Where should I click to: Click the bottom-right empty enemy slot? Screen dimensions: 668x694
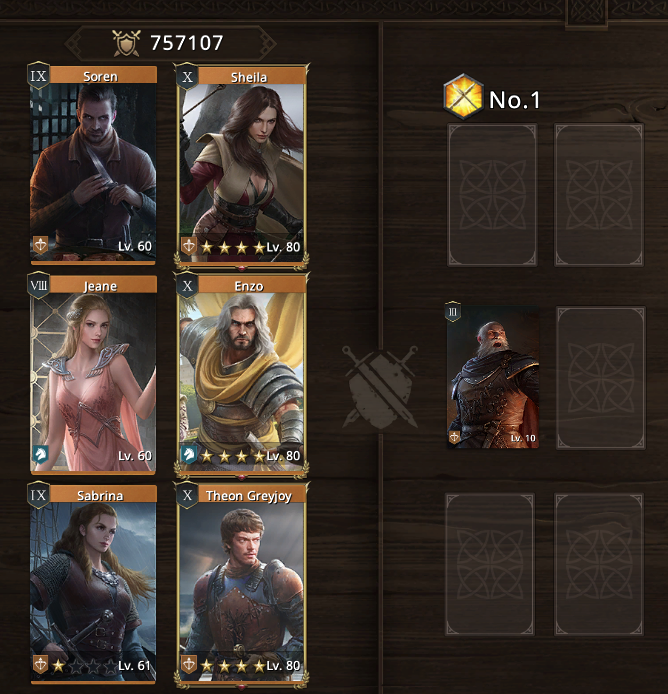(598, 564)
